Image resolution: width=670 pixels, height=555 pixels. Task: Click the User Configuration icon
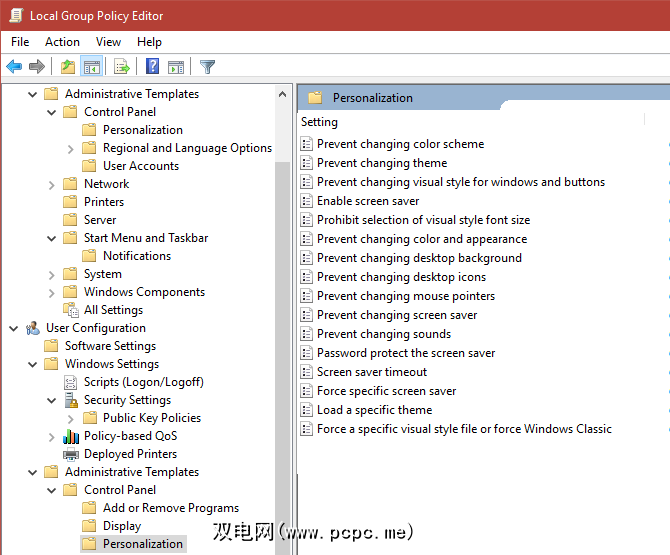pos(33,328)
